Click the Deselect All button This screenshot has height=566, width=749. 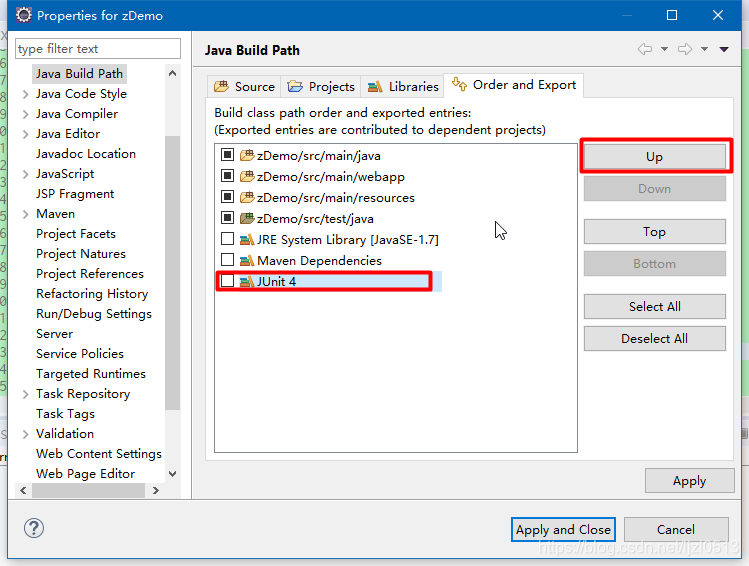click(654, 339)
